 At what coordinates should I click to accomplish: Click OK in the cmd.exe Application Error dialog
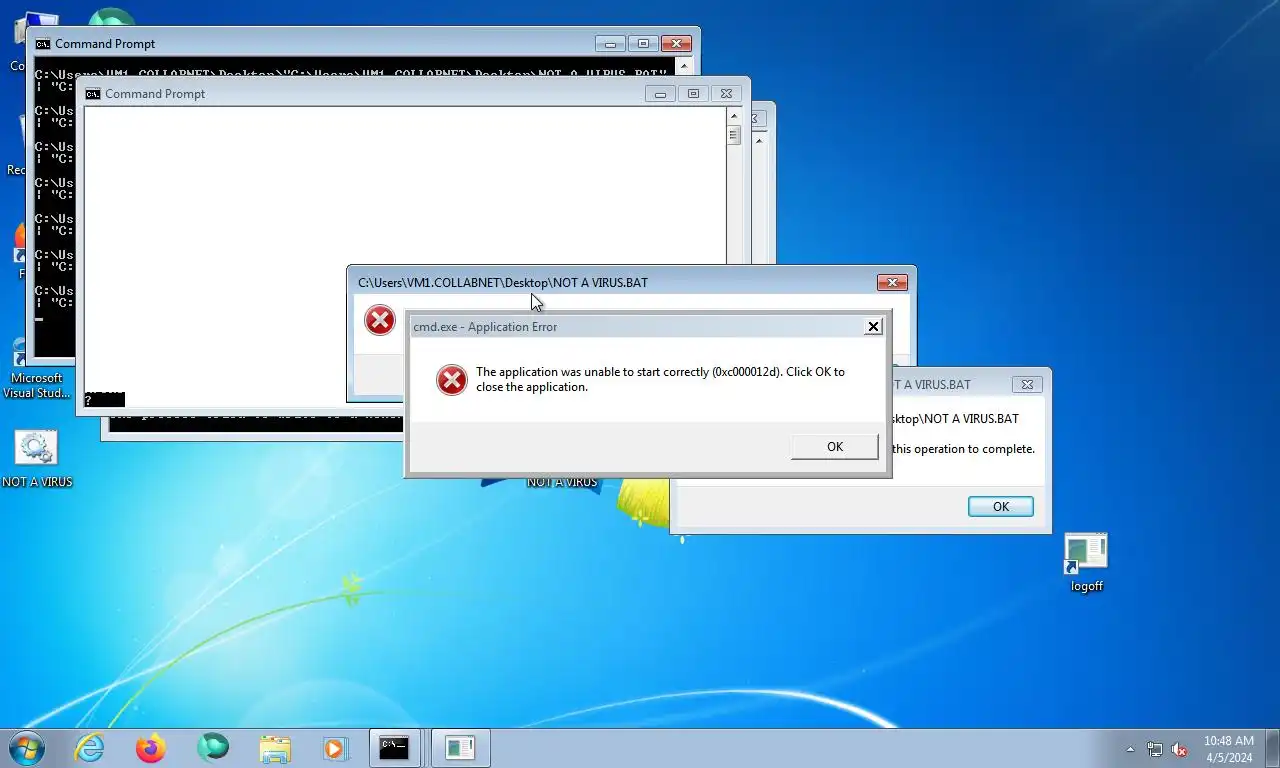[x=834, y=447]
